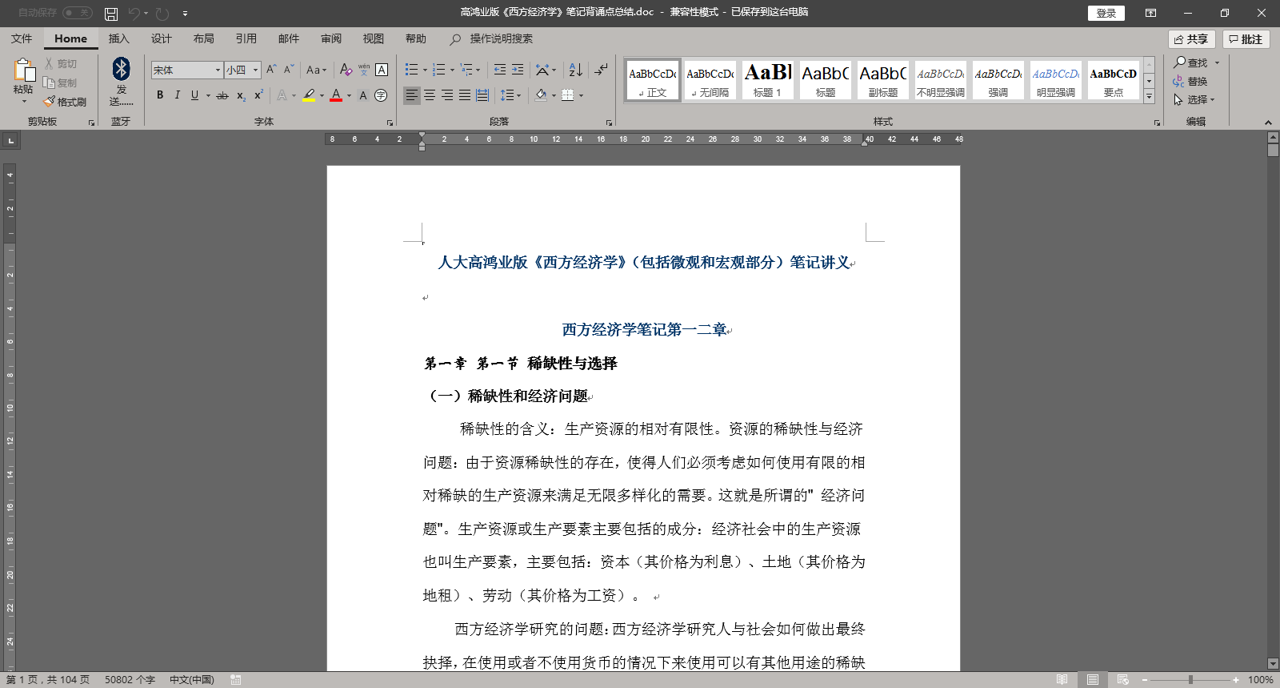Switch to Read Mode view in status bar
The image size is (1280, 688).
[1062, 680]
